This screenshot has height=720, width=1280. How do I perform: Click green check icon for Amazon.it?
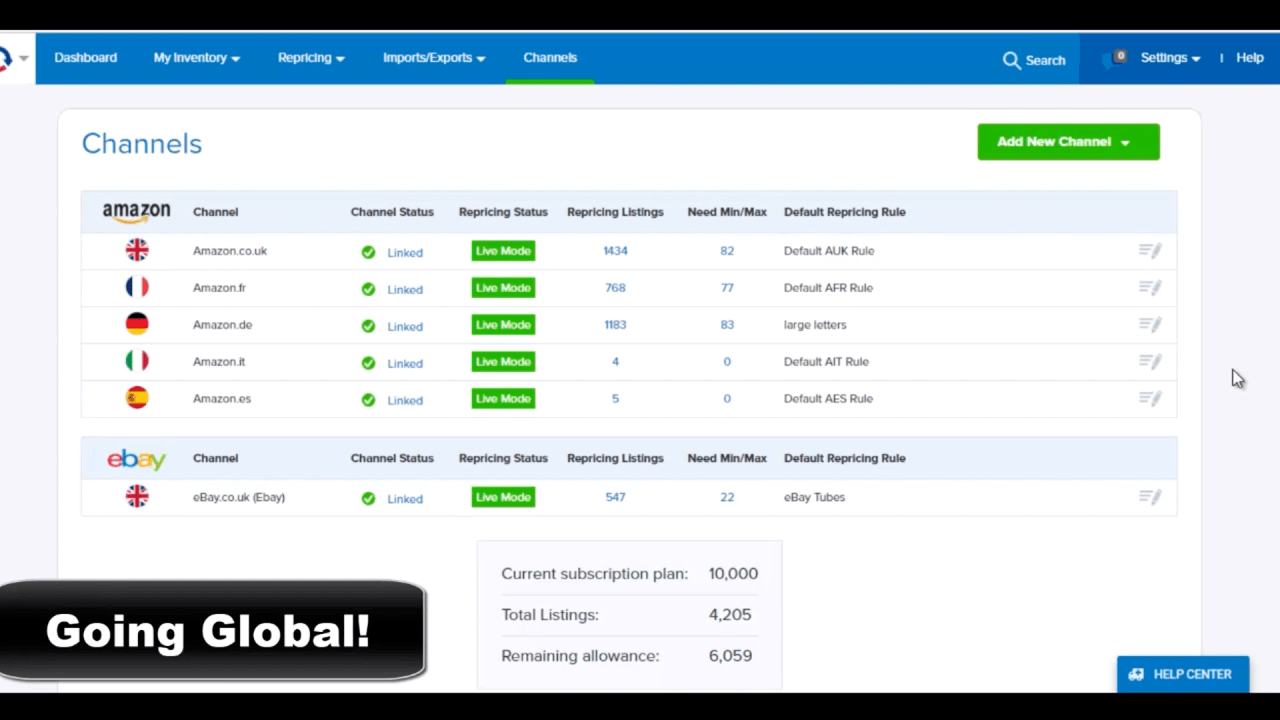[368, 363]
